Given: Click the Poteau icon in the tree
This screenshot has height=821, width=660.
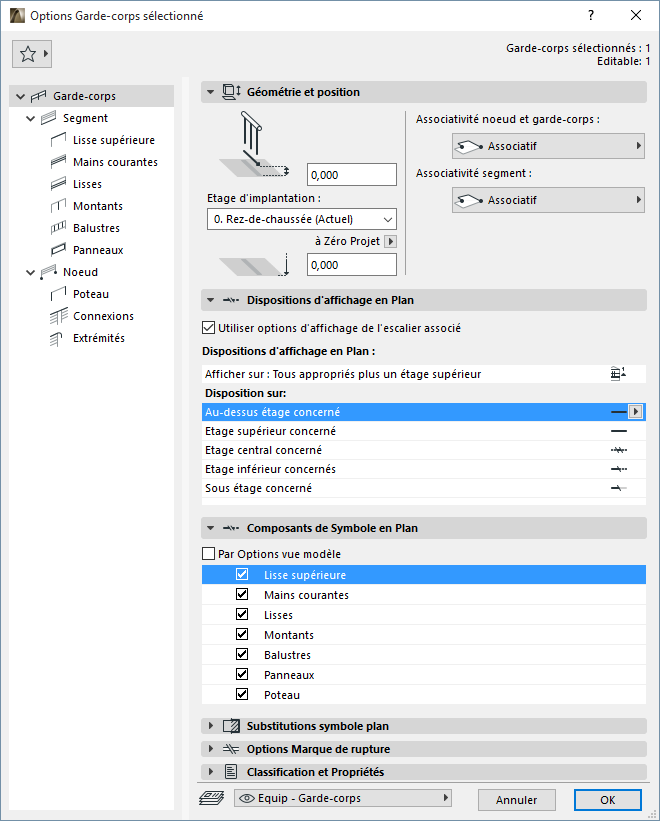Looking at the screenshot, I should (x=58, y=294).
